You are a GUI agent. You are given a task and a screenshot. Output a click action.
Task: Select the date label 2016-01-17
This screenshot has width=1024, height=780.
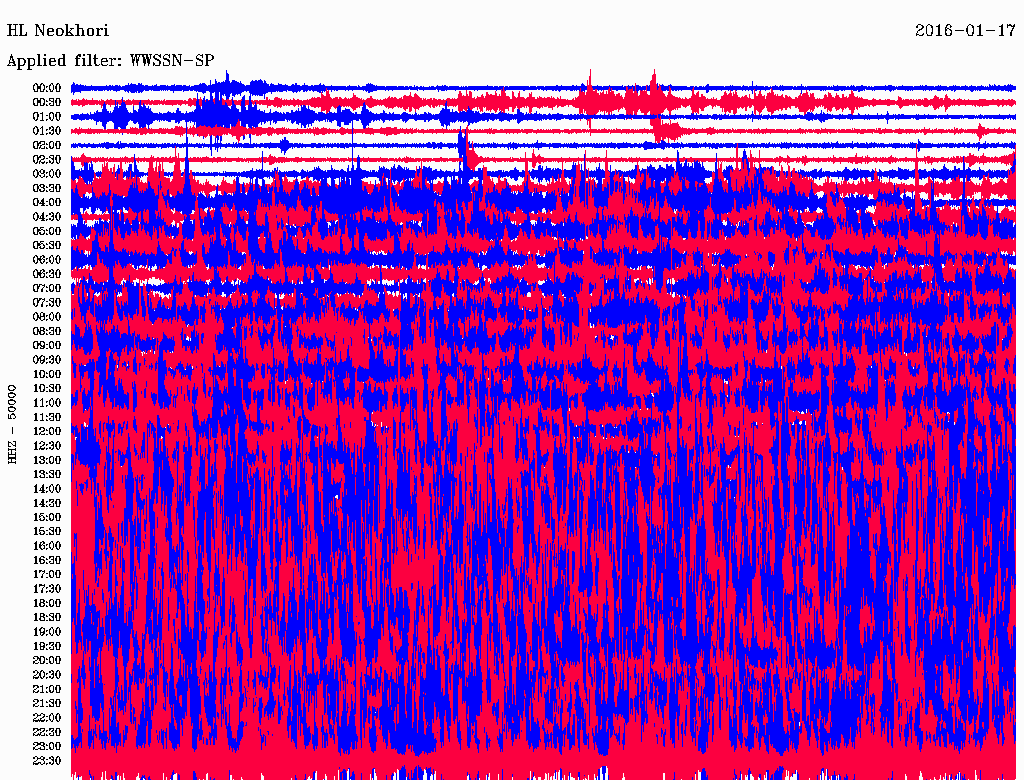[965, 30]
